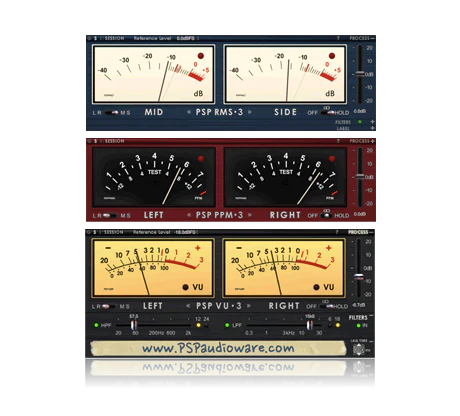Click the PSP PPM-3 plugin name
This screenshot has width=460, height=416.
pos(219,215)
